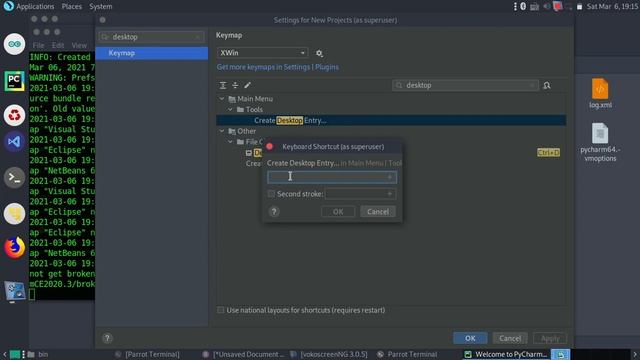The height and width of the screenshot is (360, 640).
Task: Click the Expand All icon in Keymap toolbar
Action: (223, 85)
